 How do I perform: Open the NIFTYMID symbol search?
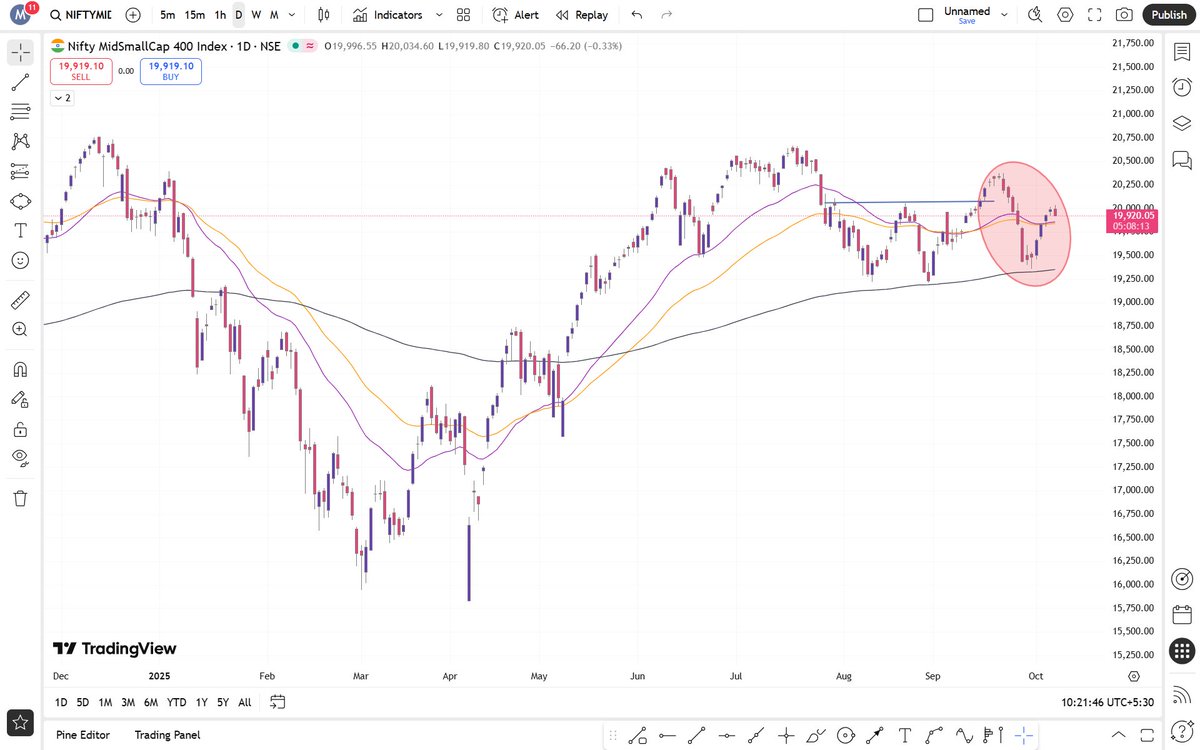(x=82, y=15)
